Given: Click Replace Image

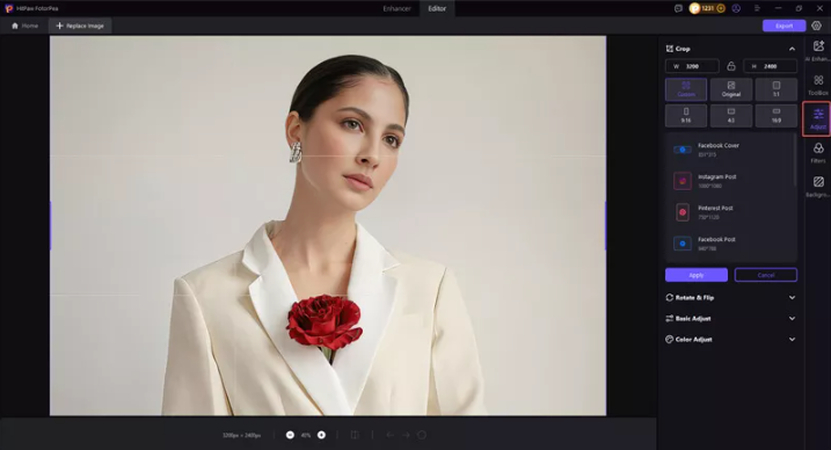Looking at the screenshot, I should (x=80, y=25).
